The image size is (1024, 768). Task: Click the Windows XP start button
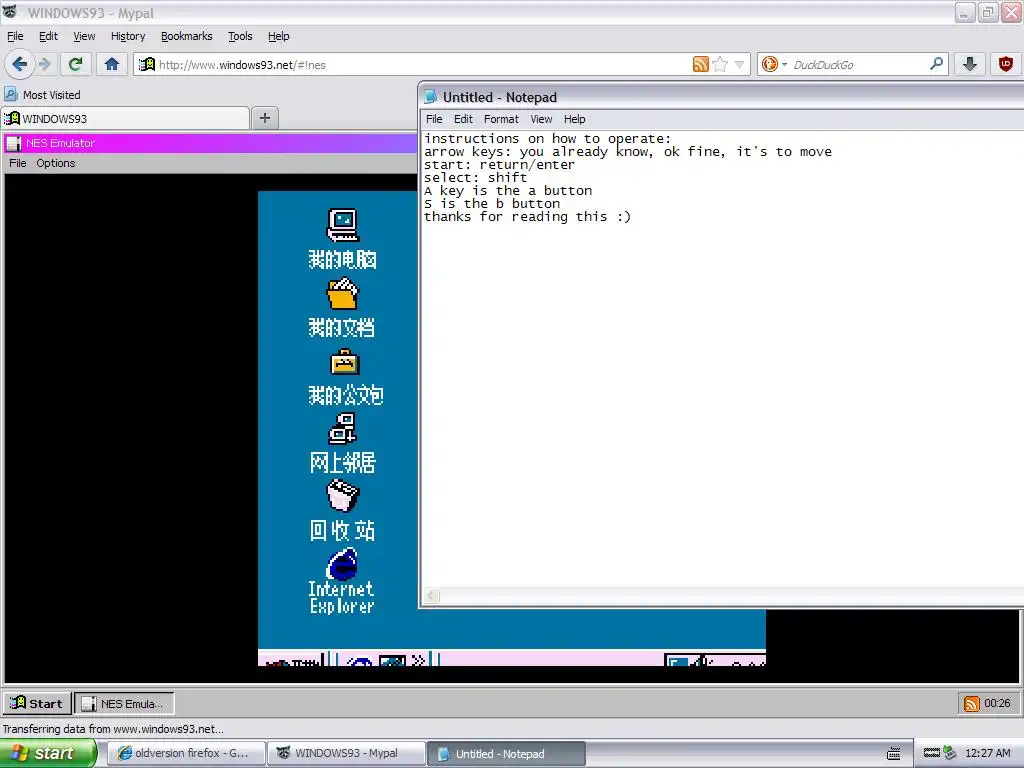[48, 753]
